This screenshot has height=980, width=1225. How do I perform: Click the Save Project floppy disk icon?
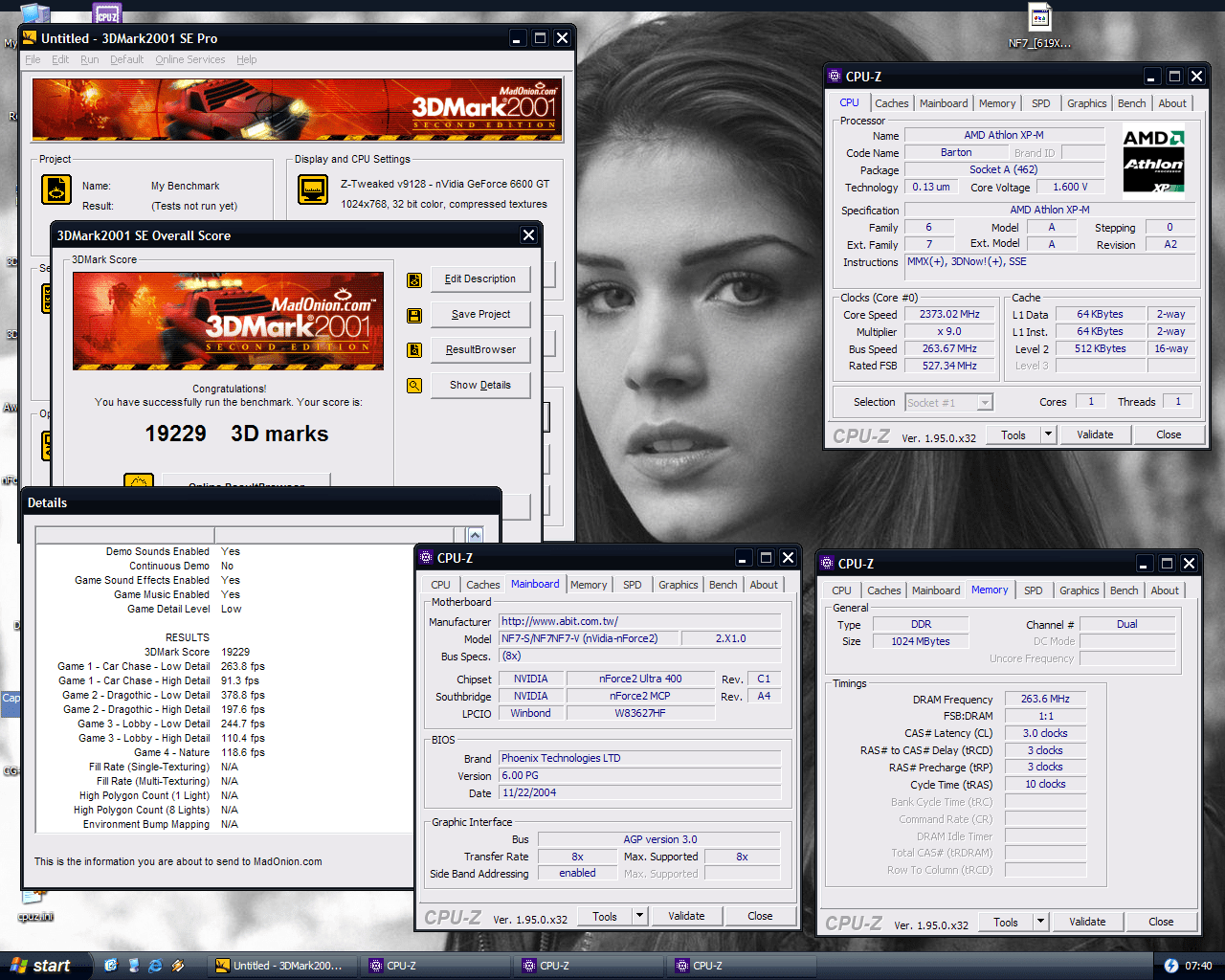[414, 315]
